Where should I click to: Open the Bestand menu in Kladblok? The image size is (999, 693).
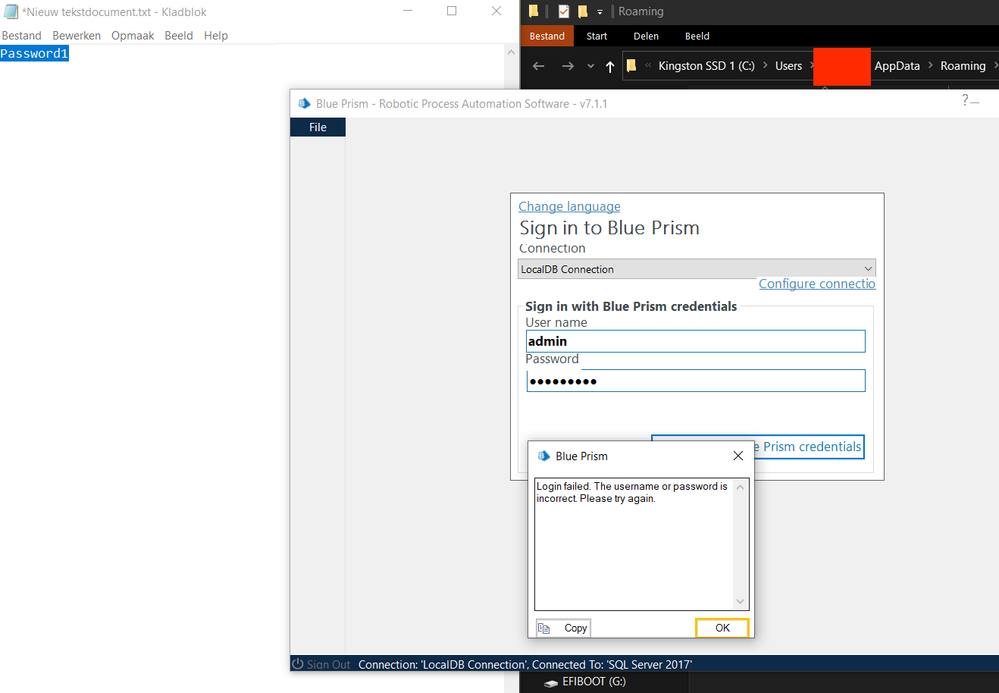click(x=22, y=36)
